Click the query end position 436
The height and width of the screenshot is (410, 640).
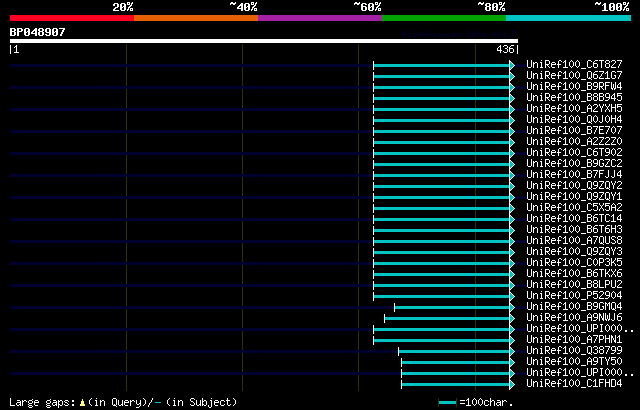505,49
